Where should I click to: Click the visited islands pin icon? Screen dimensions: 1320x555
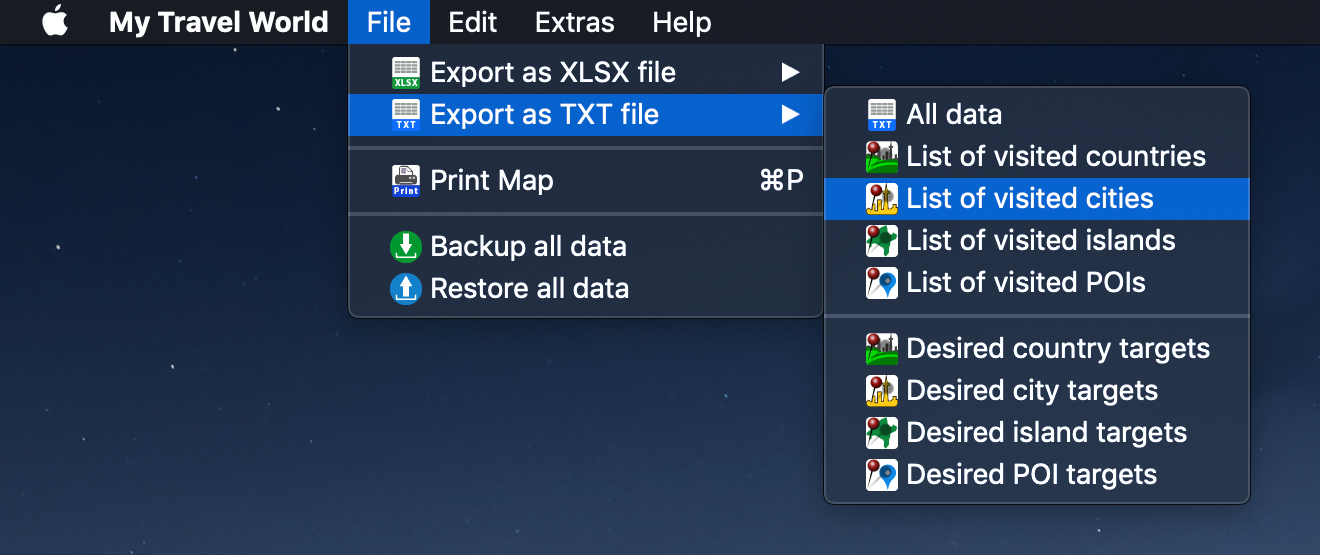point(882,241)
